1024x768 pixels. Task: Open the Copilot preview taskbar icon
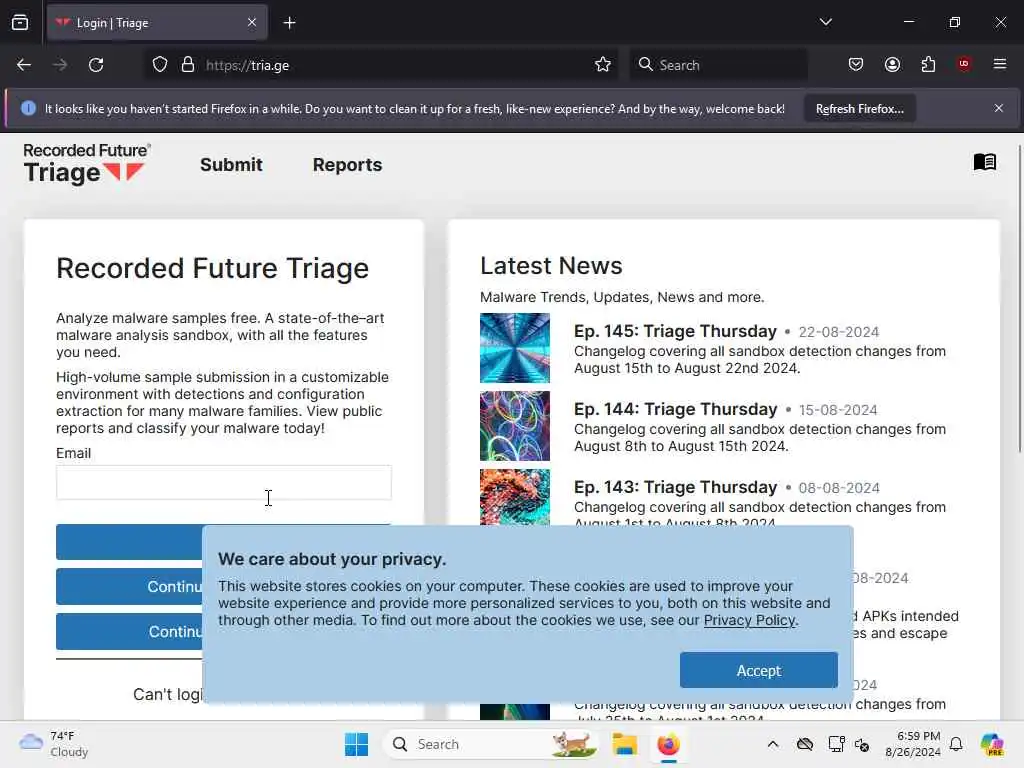point(992,744)
